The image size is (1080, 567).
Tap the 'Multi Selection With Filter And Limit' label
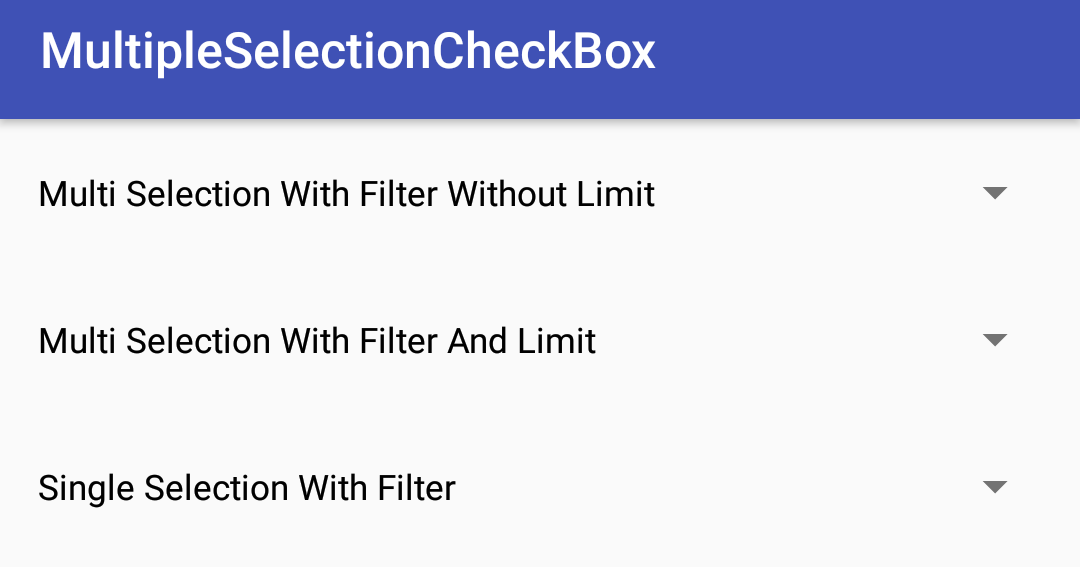click(317, 341)
